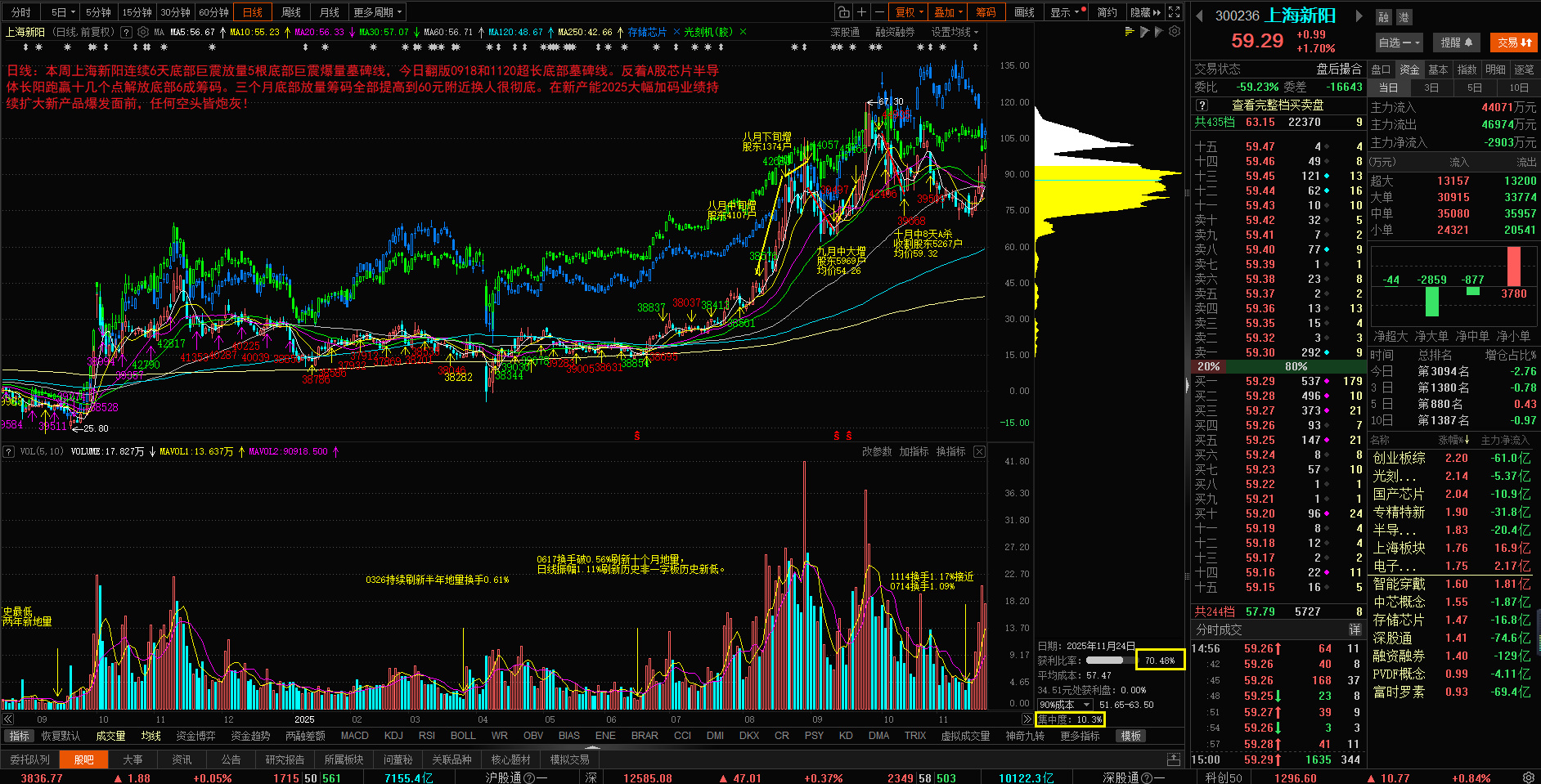Click the 详 detail icon in 分时成交
This screenshot has height=784, width=1541.
1355,629
